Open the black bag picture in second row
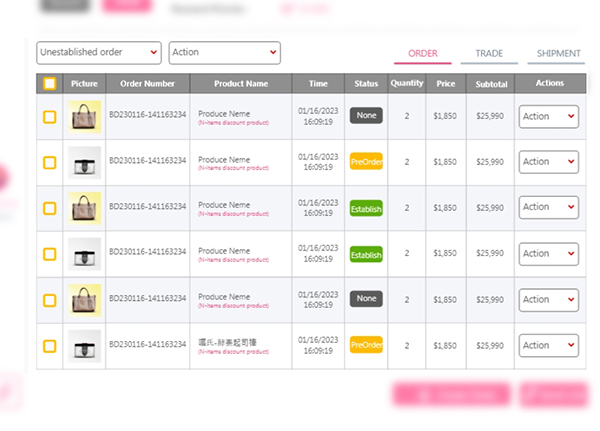Image resolution: width=600 pixels, height=431 pixels. 84,162
